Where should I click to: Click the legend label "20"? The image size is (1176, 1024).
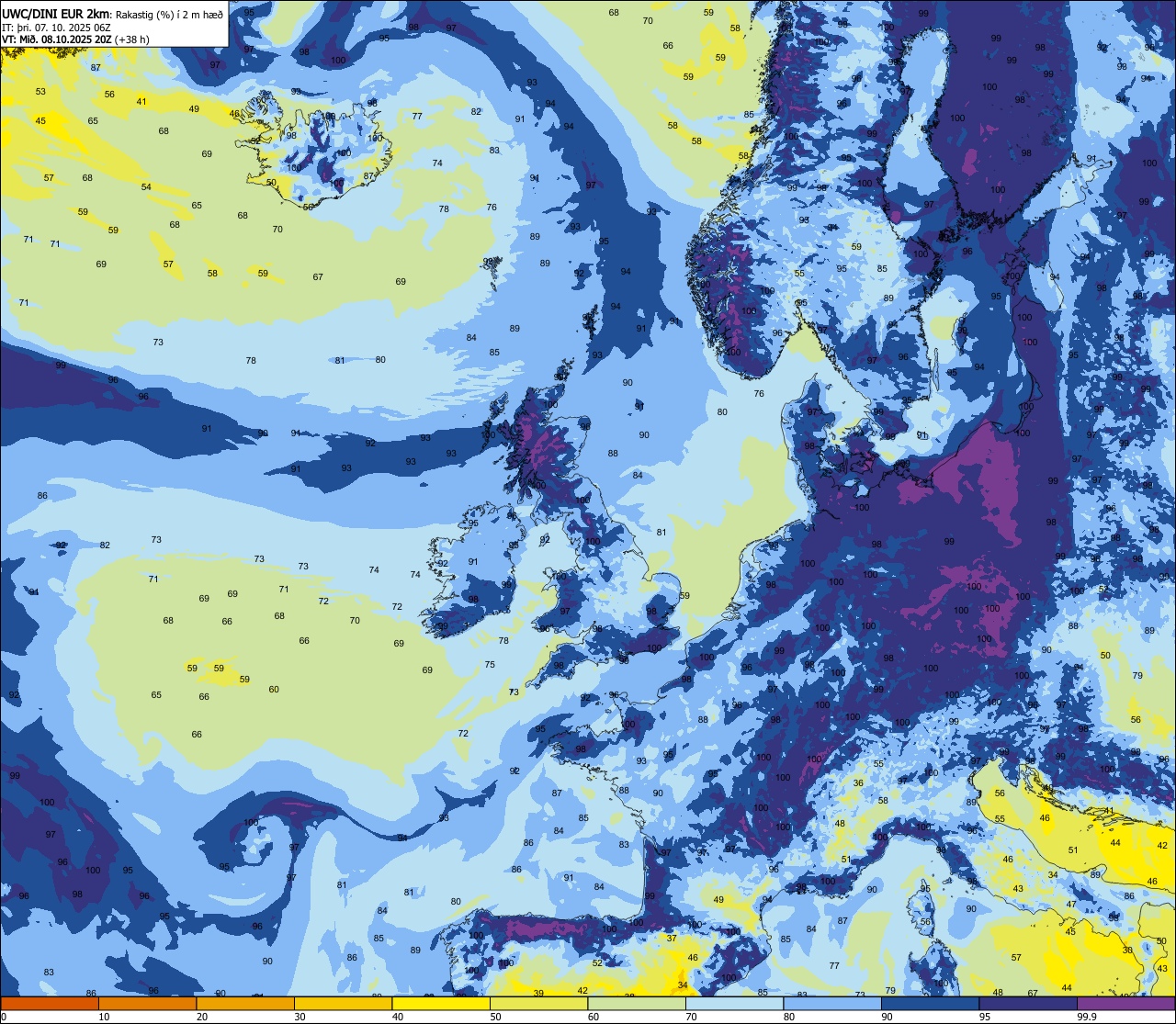[x=202, y=1017]
